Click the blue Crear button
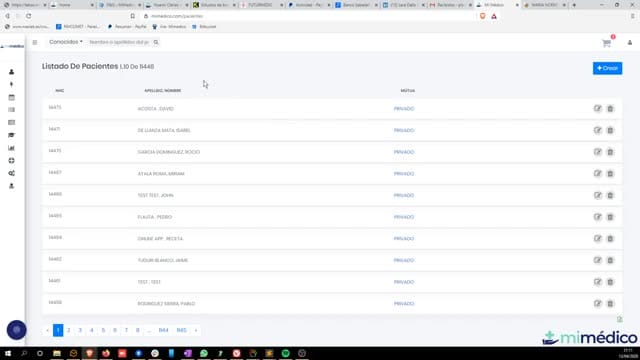 coord(607,68)
